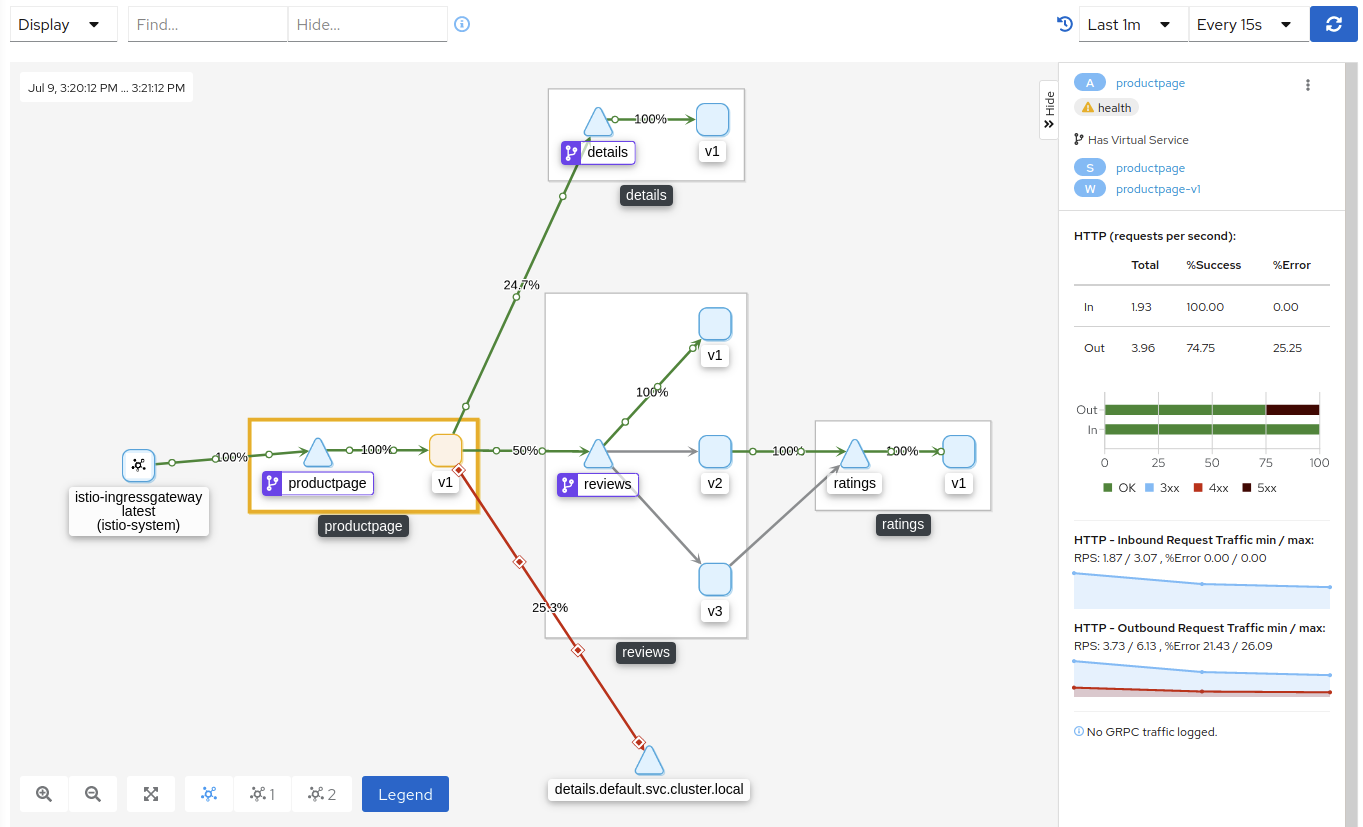Click the reviews v3 workload node

715,579
